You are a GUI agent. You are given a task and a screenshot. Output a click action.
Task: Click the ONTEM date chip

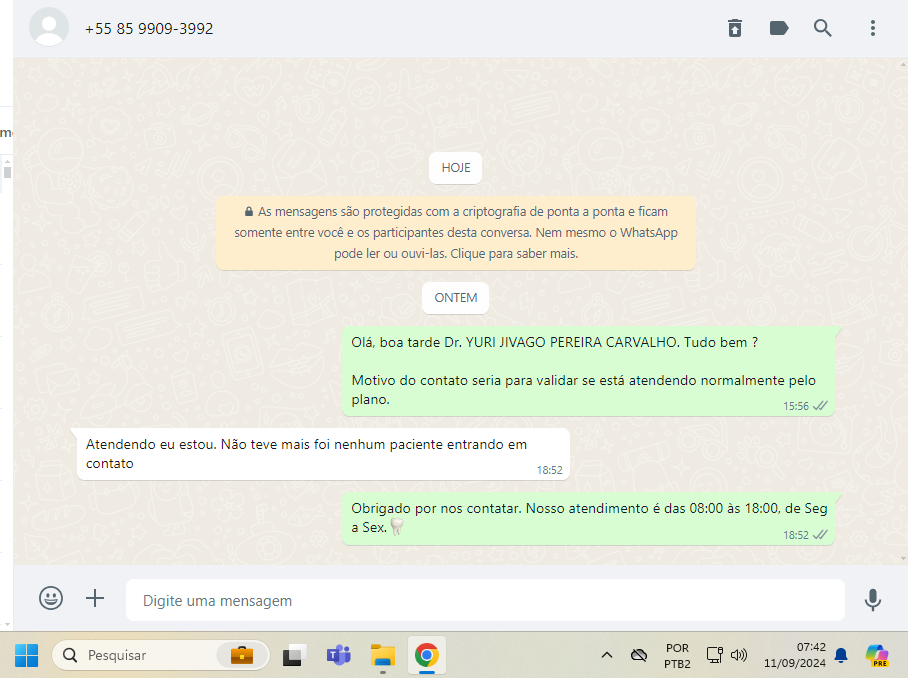point(456,298)
